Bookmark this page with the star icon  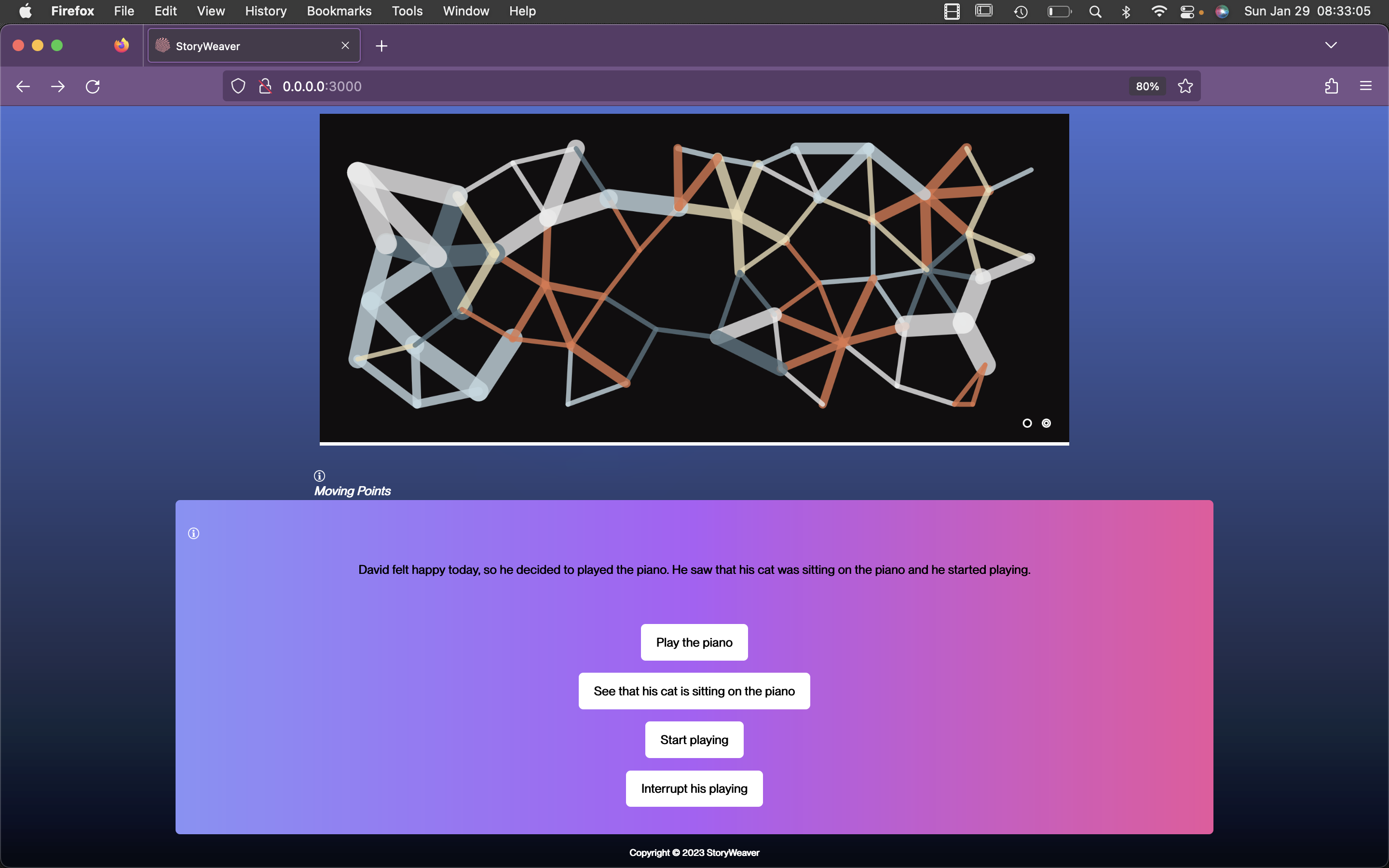point(1185,86)
